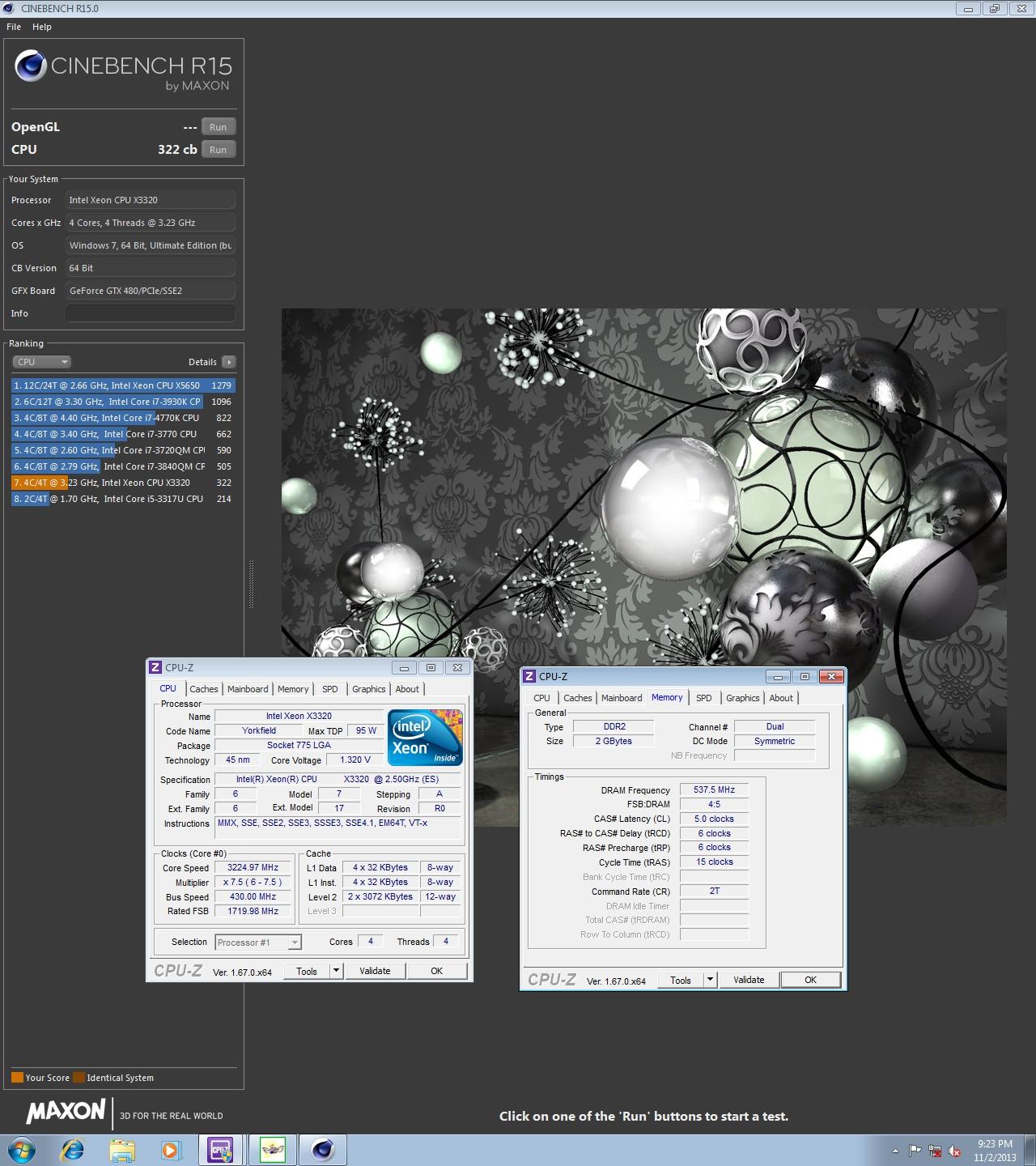This screenshot has height=1166, width=1036.
Task: Open the File menu in Cinebench
Action: [x=14, y=27]
